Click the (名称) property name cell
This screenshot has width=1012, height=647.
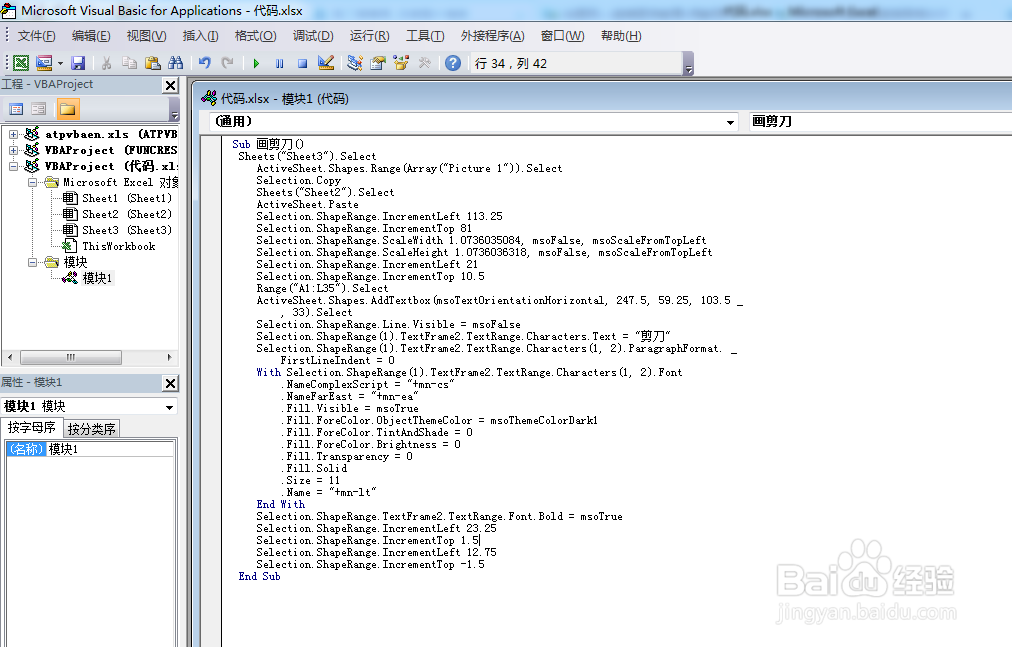26,449
